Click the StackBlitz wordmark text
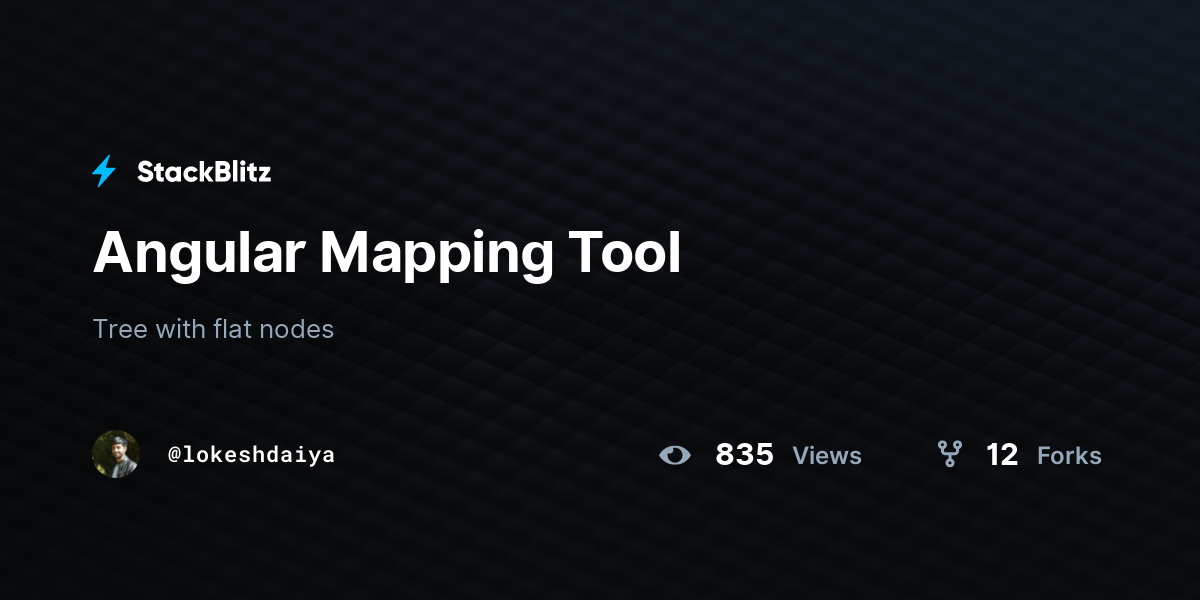Image resolution: width=1200 pixels, height=600 pixels. 204,171
